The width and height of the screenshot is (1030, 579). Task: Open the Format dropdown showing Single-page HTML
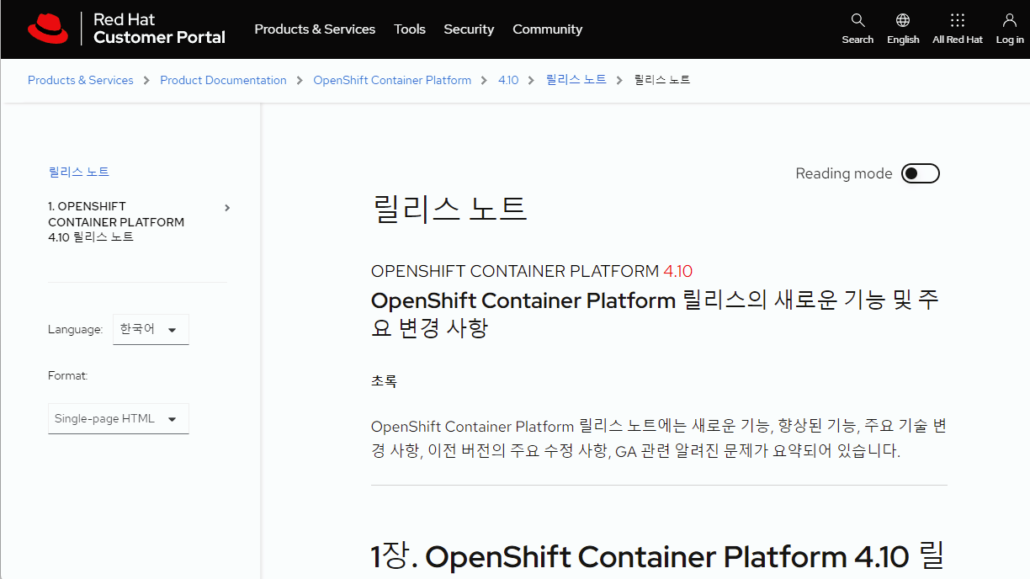(118, 419)
